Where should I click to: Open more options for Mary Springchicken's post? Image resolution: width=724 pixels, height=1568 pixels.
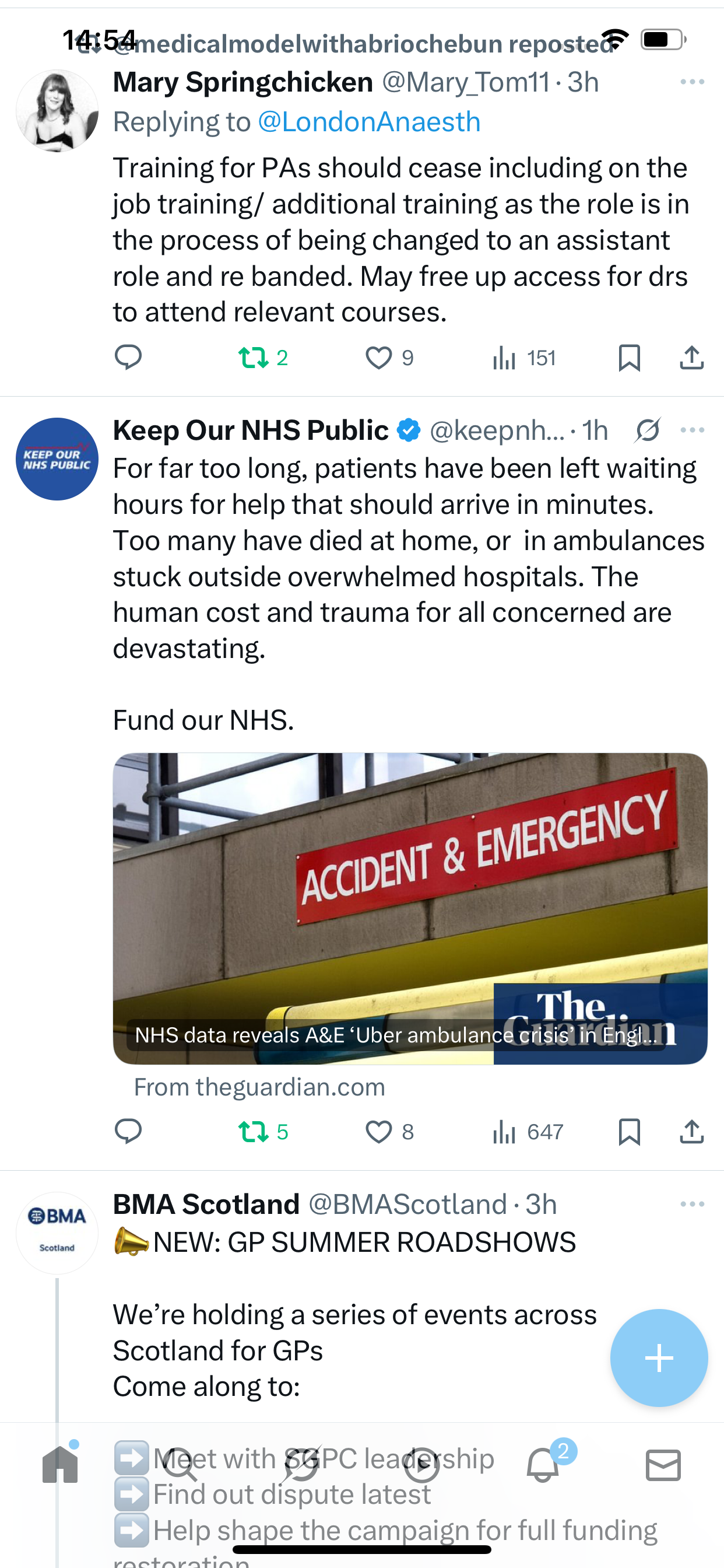(693, 82)
